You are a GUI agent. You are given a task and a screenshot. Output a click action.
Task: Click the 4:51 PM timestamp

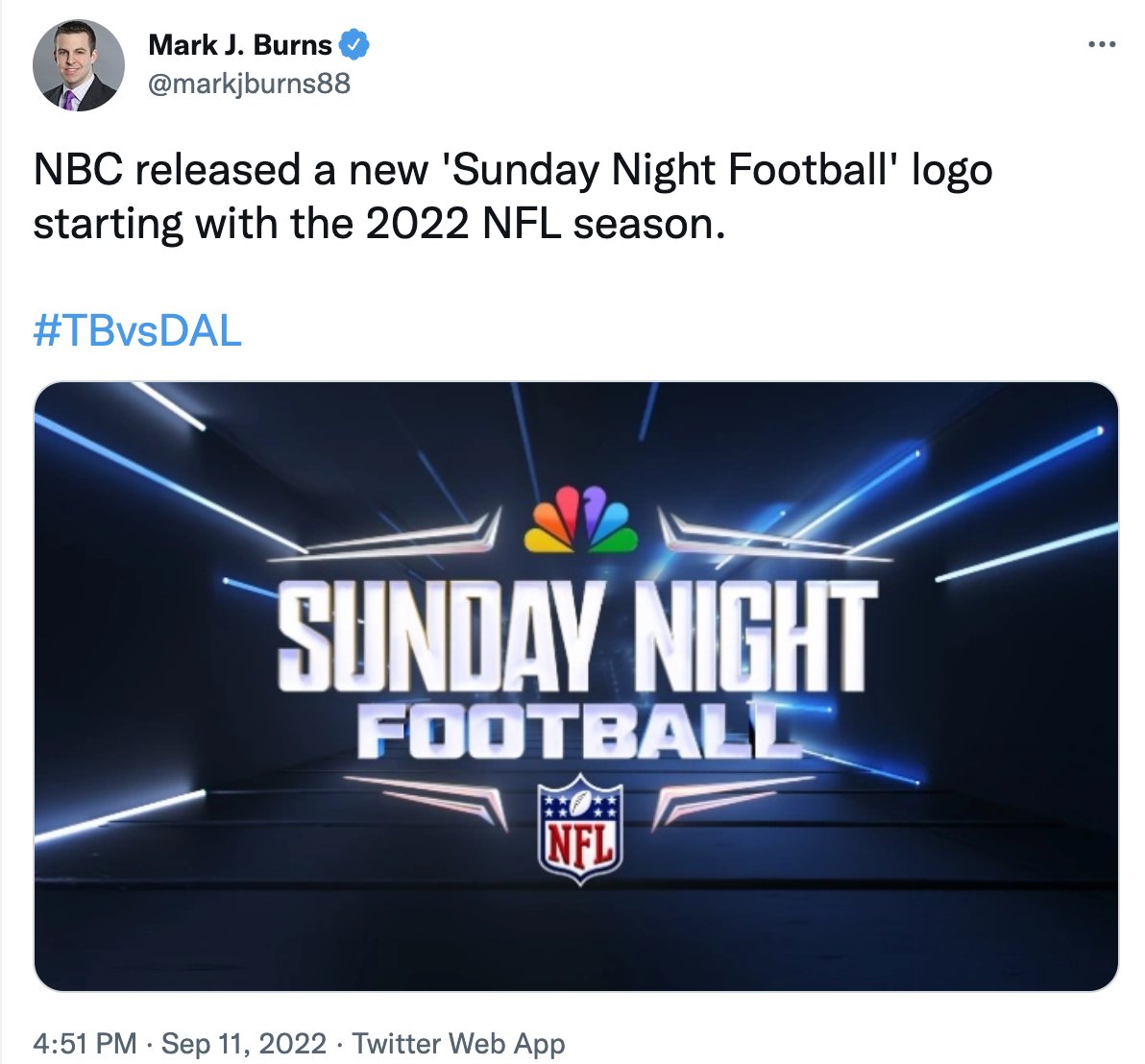tap(85, 1043)
